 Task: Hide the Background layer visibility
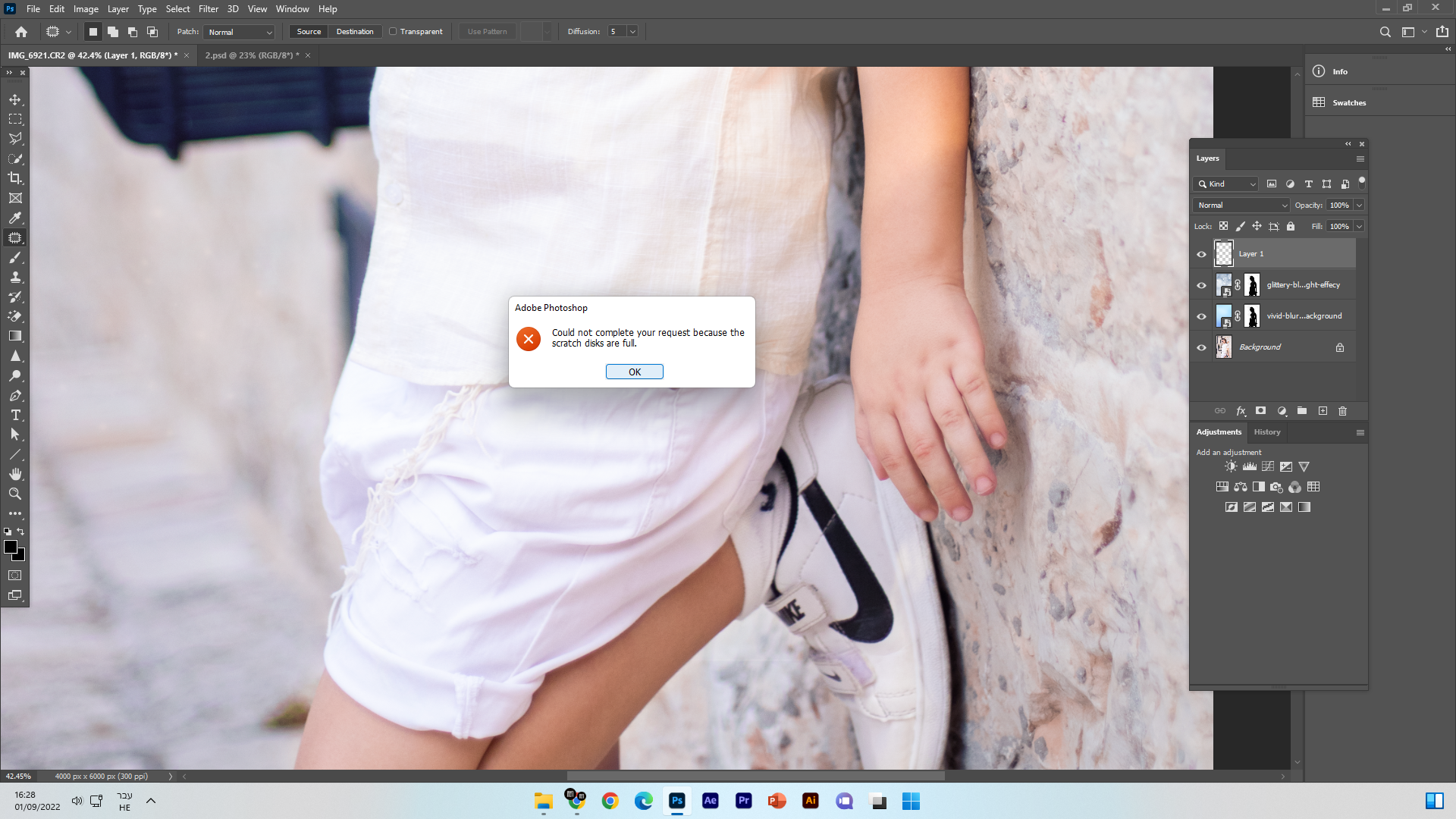tap(1201, 347)
